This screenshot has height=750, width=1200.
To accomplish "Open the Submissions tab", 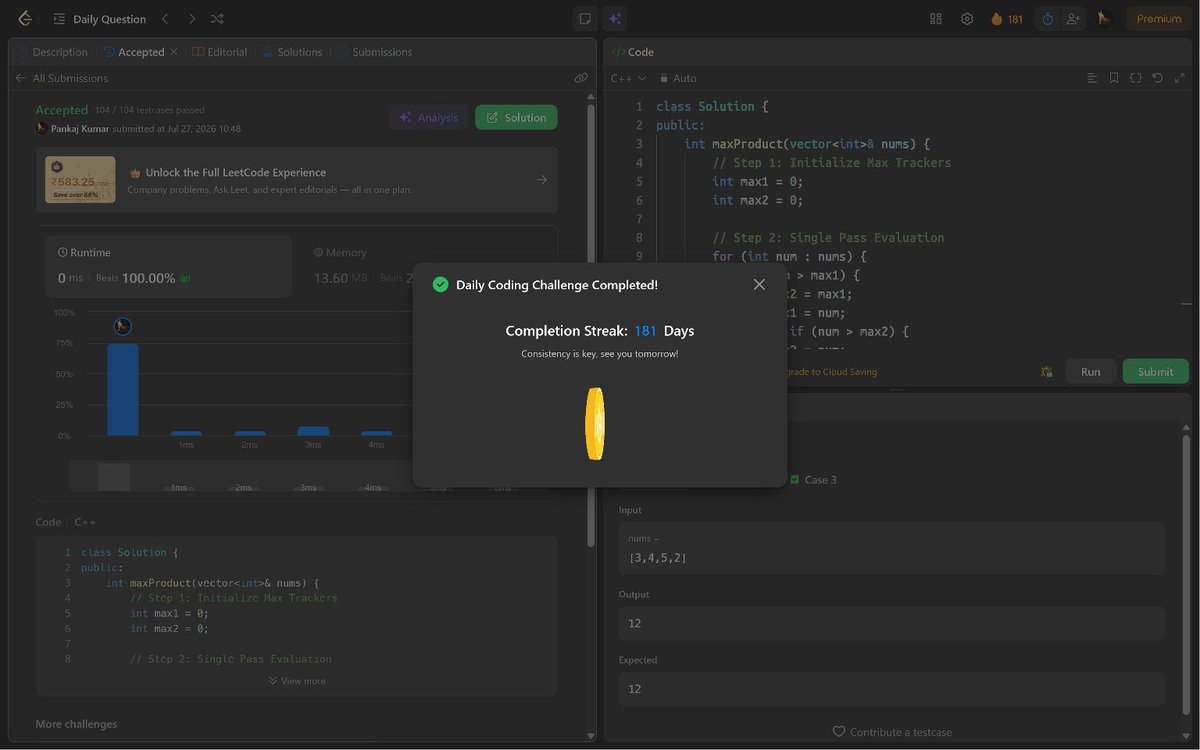I will click(x=375, y=52).
